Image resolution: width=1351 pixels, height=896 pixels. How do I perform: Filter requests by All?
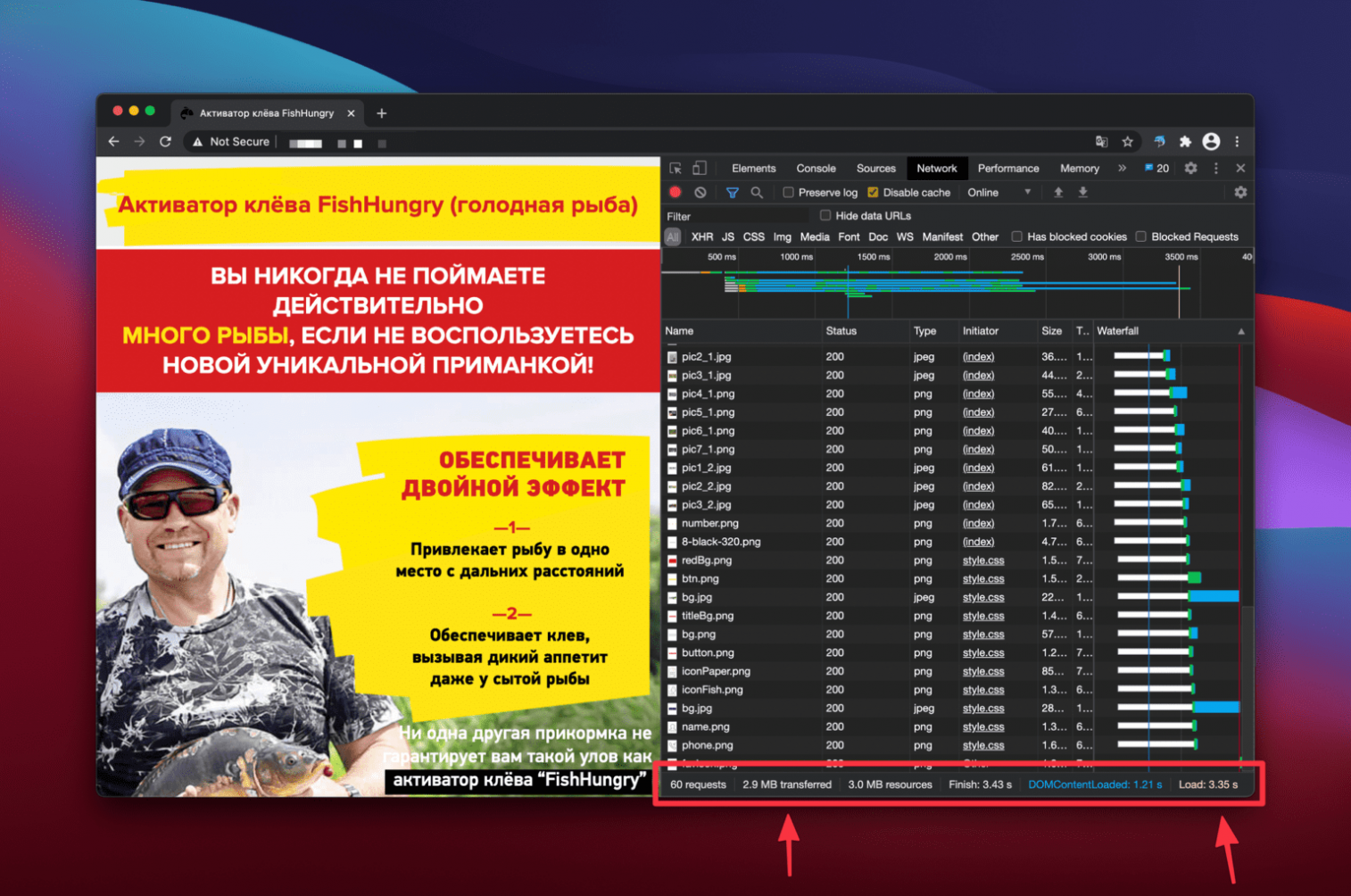673,236
